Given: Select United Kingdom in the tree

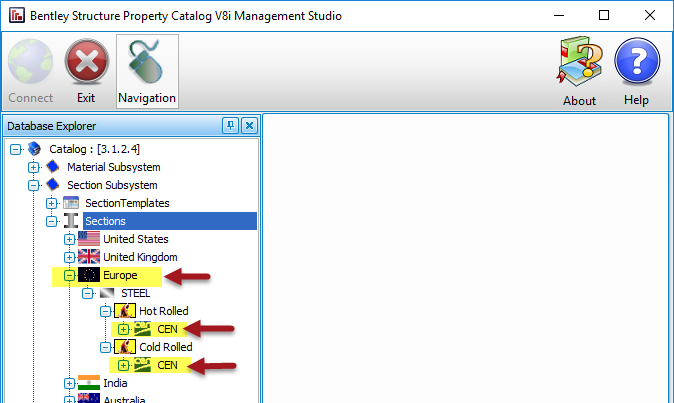Looking at the screenshot, I should pos(140,257).
